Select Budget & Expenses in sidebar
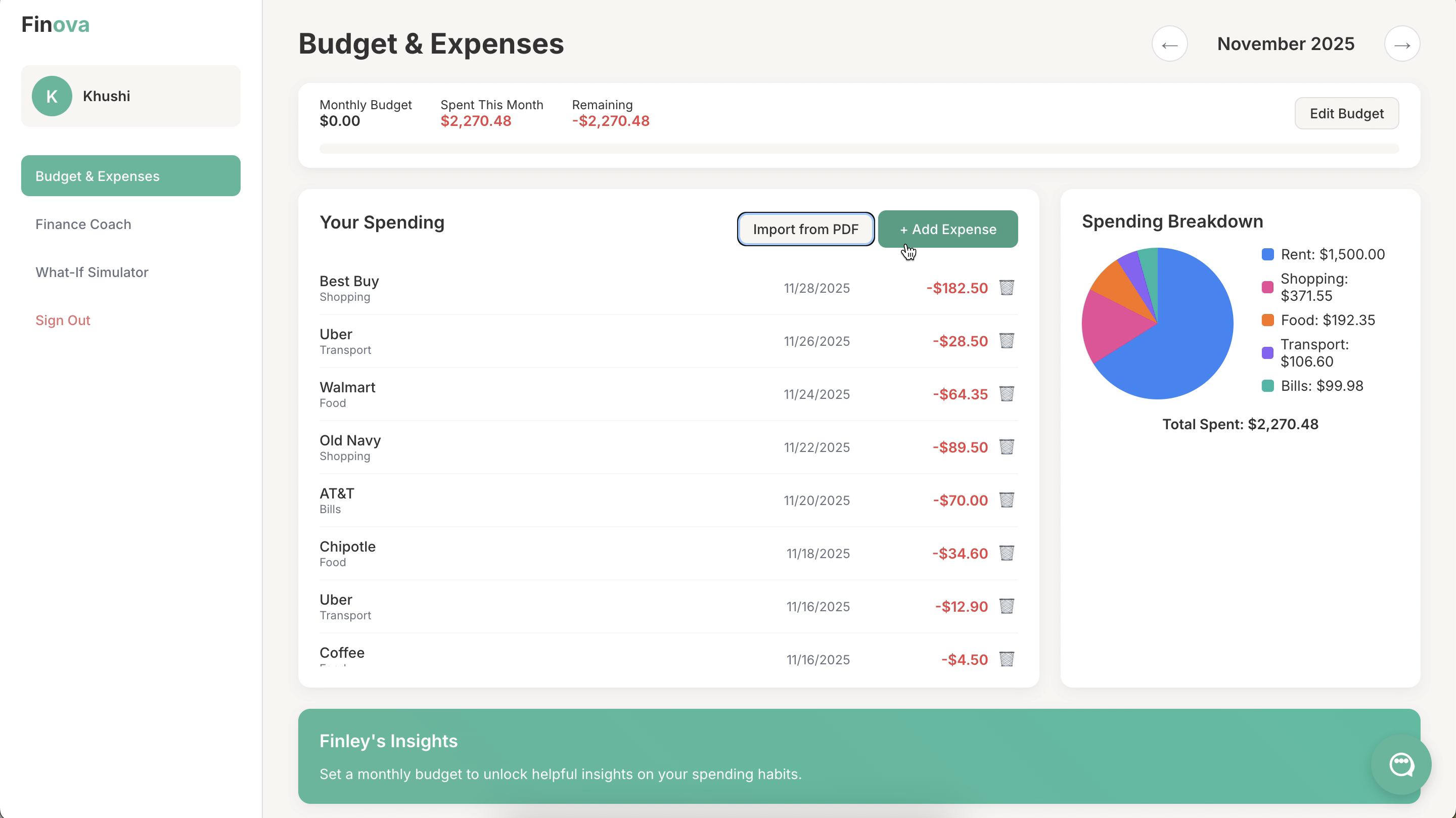The width and height of the screenshot is (1456, 818). 130,176
